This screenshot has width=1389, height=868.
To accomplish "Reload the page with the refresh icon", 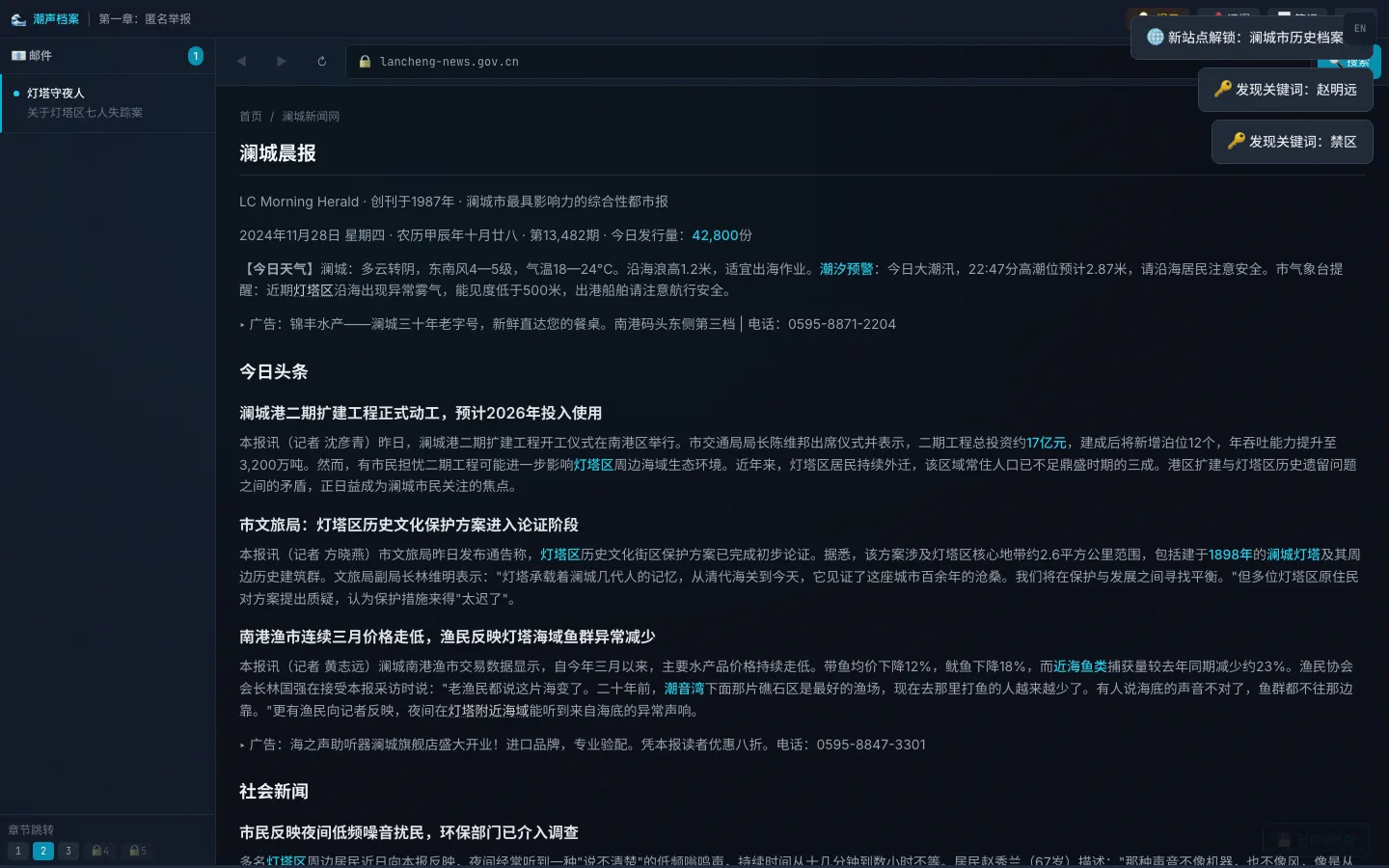I will pyautogui.click(x=322, y=62).
